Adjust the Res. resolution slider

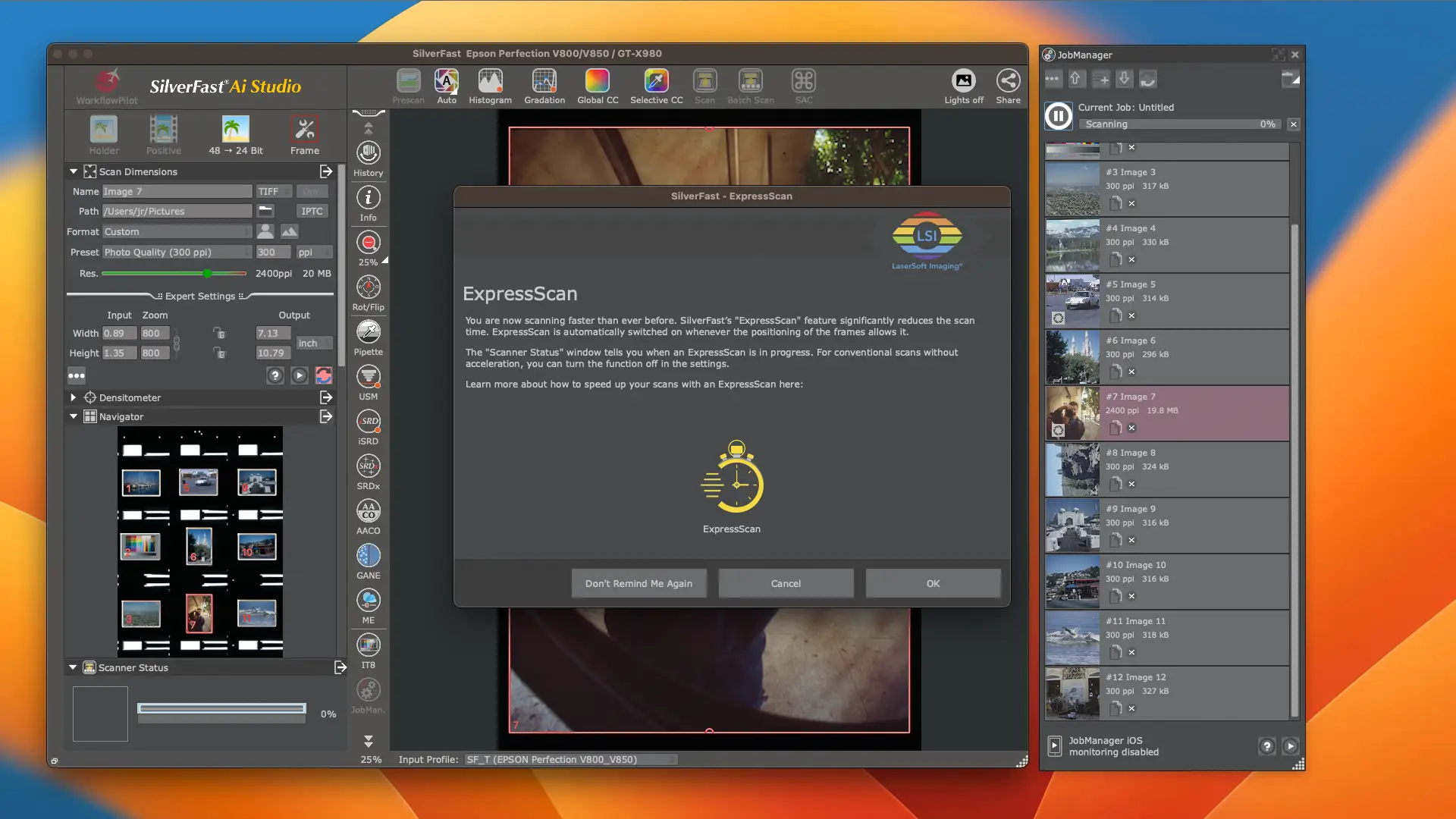(x=207, y=274)
